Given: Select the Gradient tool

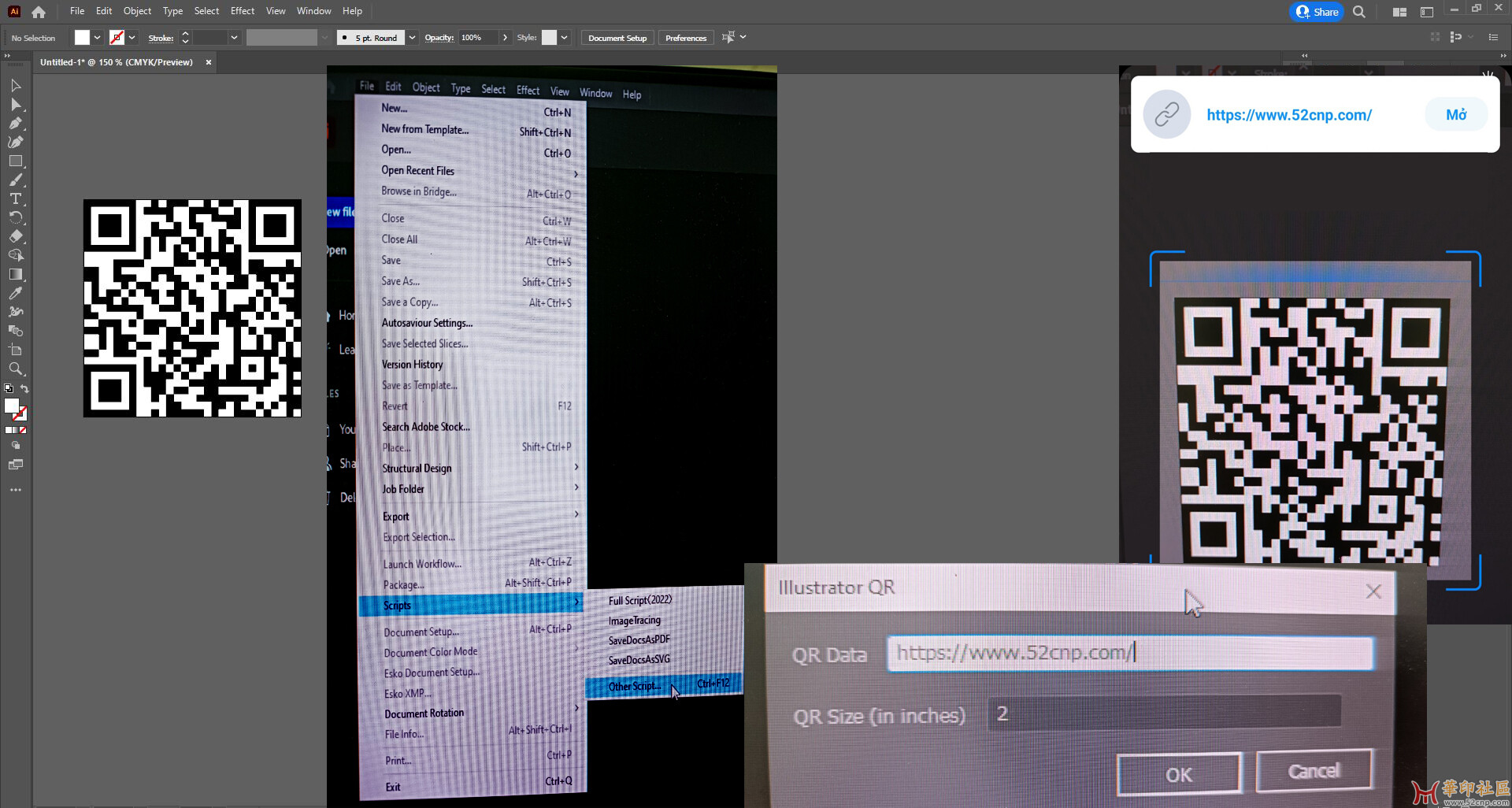Looking at the screenshot, I should click(x=15, y=274).
